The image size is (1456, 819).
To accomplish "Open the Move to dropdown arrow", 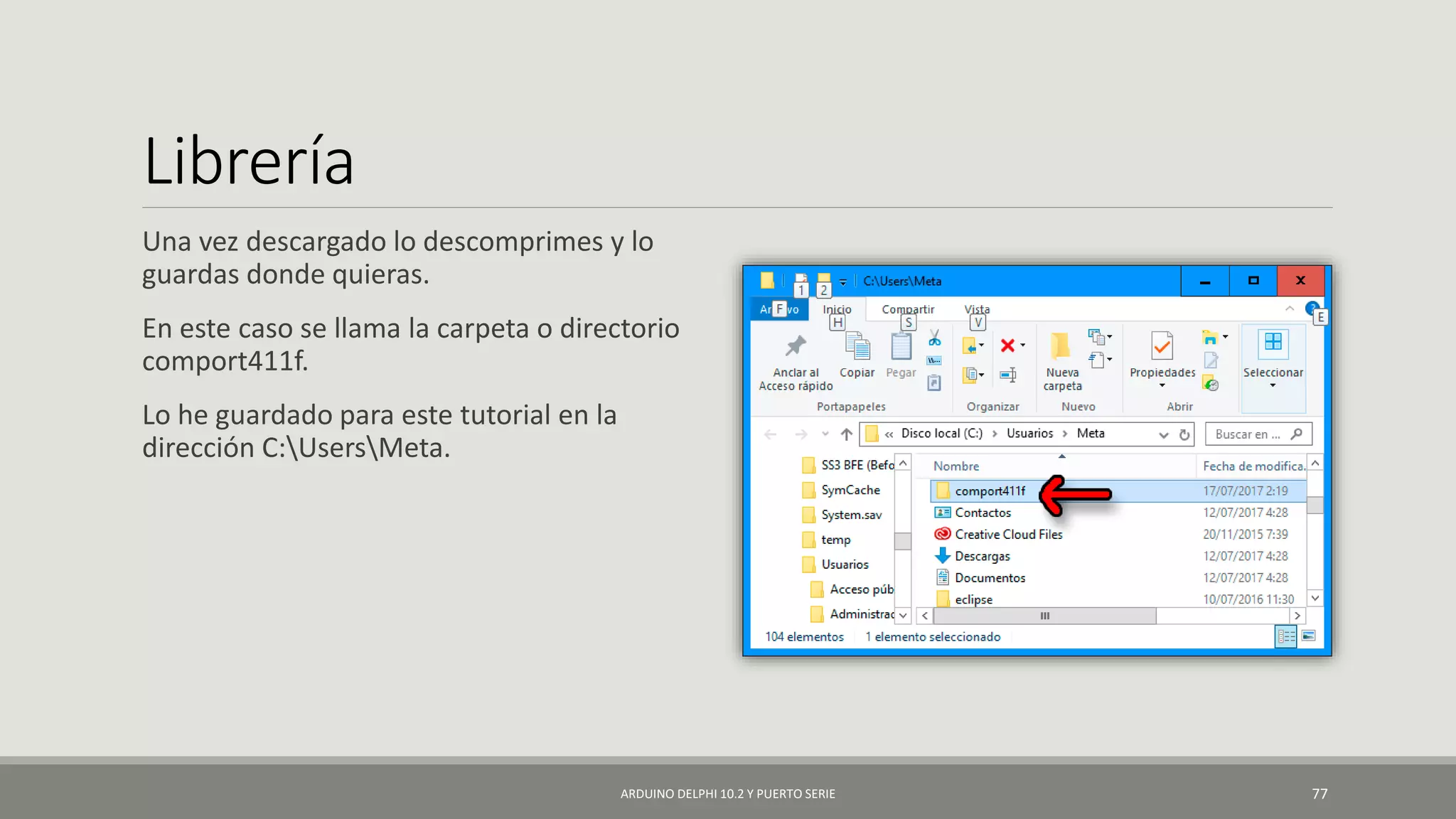I will (x=981, y=346).
